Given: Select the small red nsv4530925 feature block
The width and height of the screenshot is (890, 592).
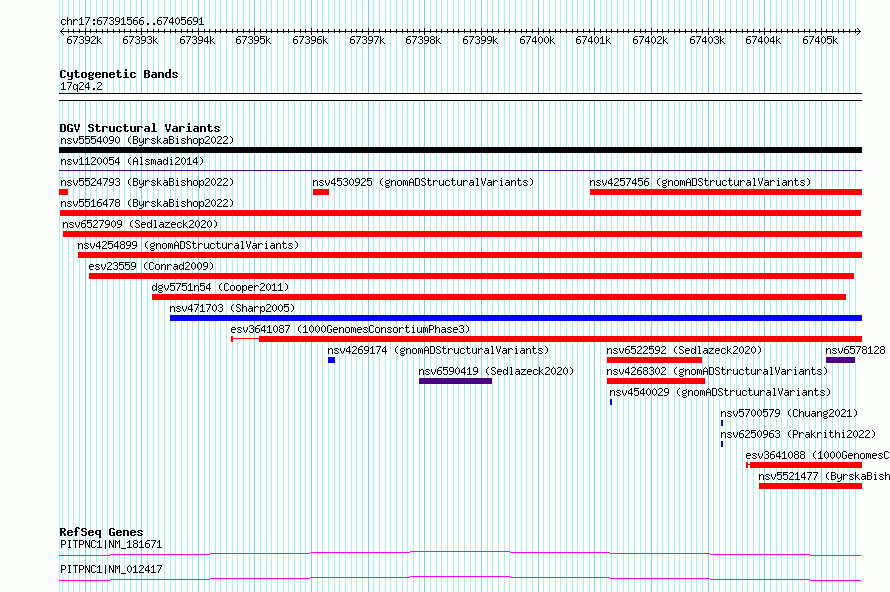Looking at the screenshot, I should click(x=321, y=192).
